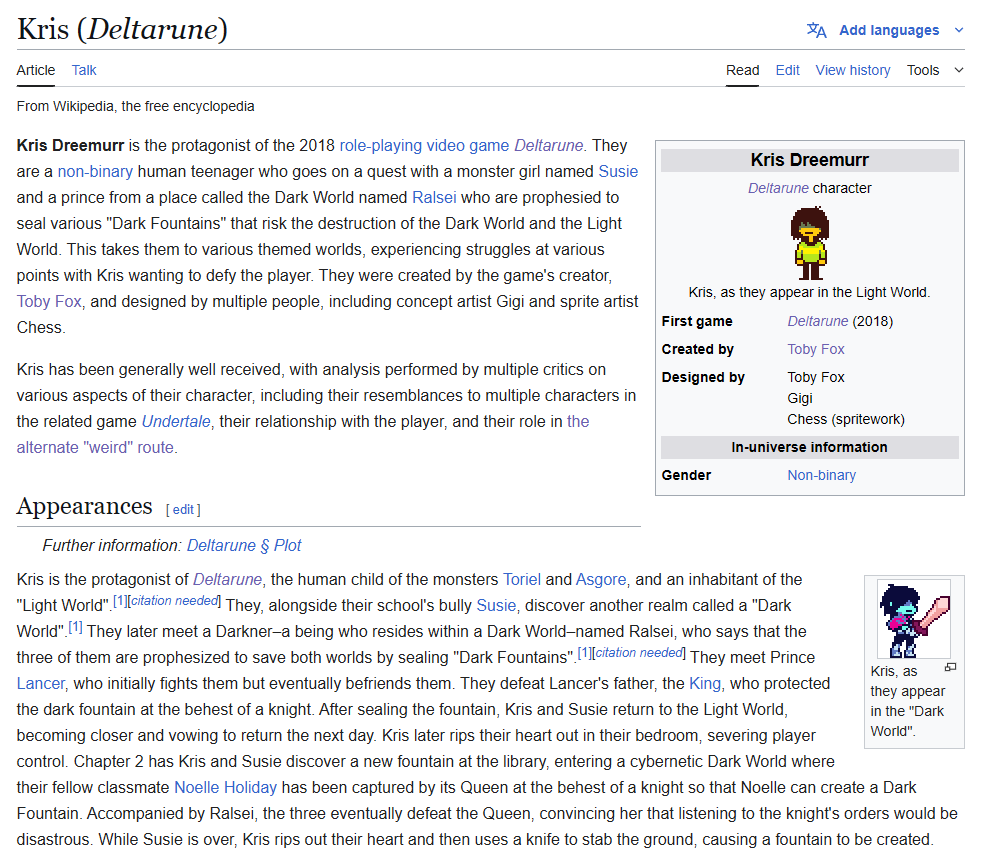Open the non-binary link in the intro
982x859 pixels.
[x=95, y=172]
